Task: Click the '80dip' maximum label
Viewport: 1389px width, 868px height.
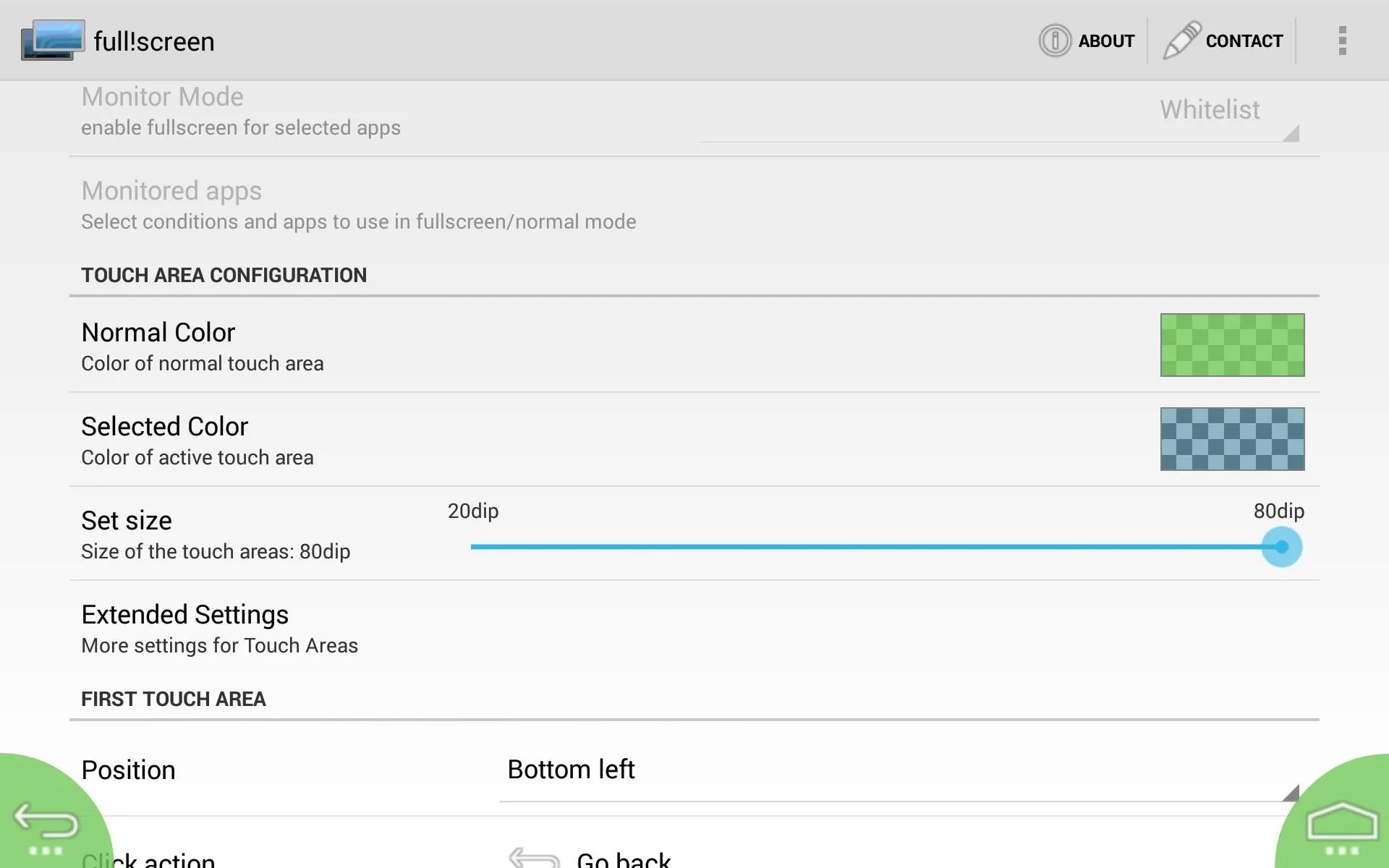Action: tap(1279, 511)
